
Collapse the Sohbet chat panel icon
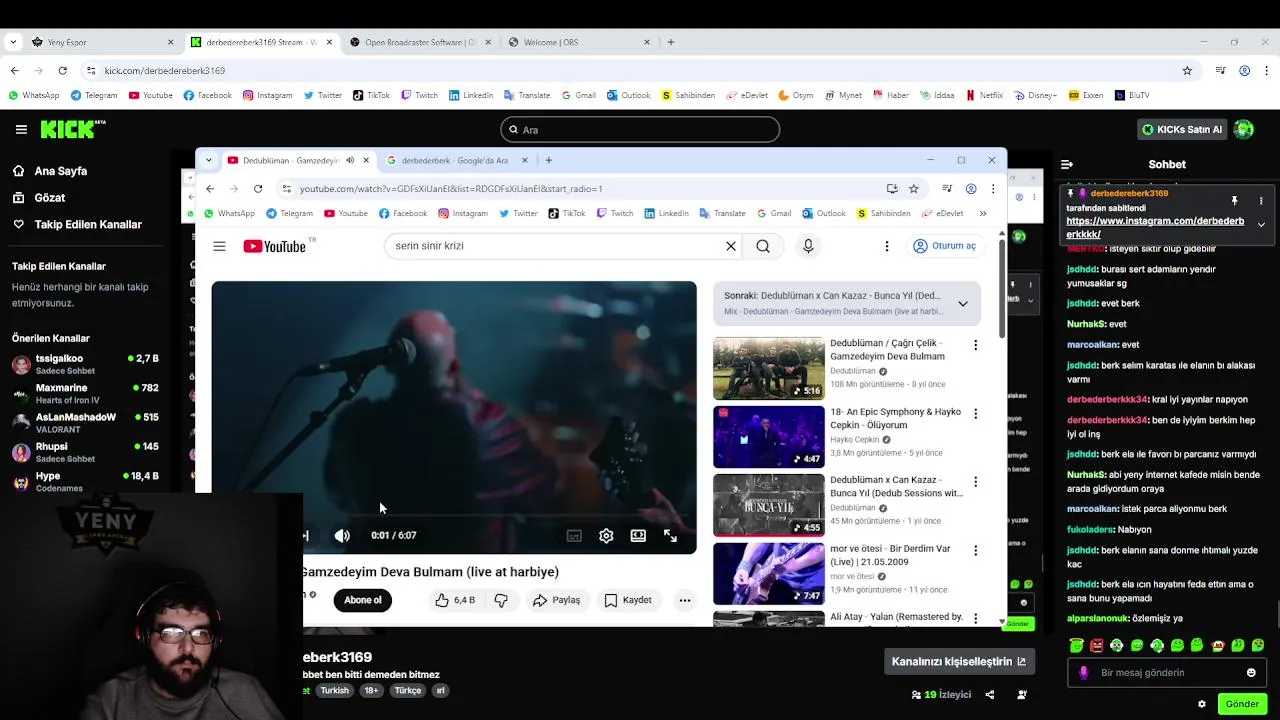(x=1067, y=164)
